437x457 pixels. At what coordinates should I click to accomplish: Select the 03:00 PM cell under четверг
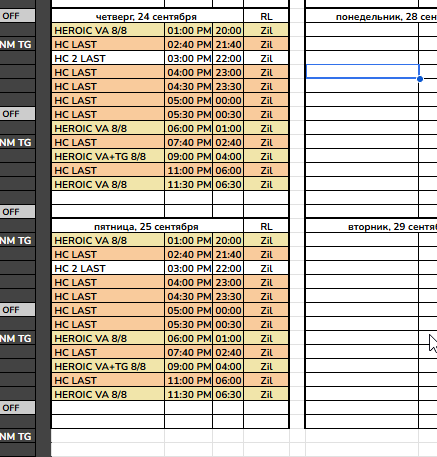click(189, 58)
